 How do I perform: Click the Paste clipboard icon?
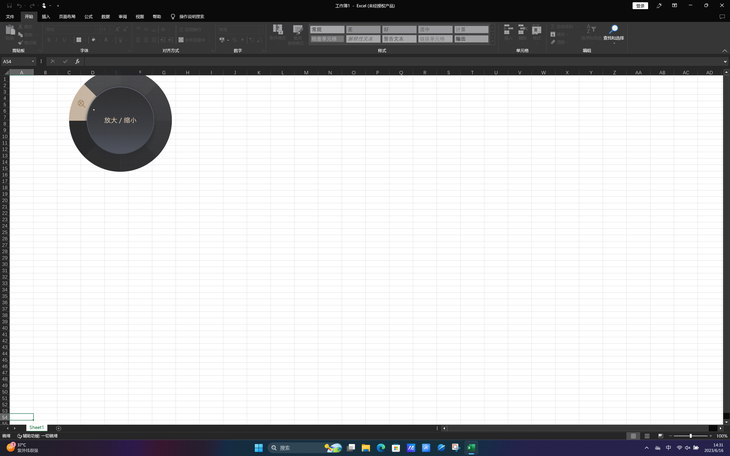coord(10,30)
